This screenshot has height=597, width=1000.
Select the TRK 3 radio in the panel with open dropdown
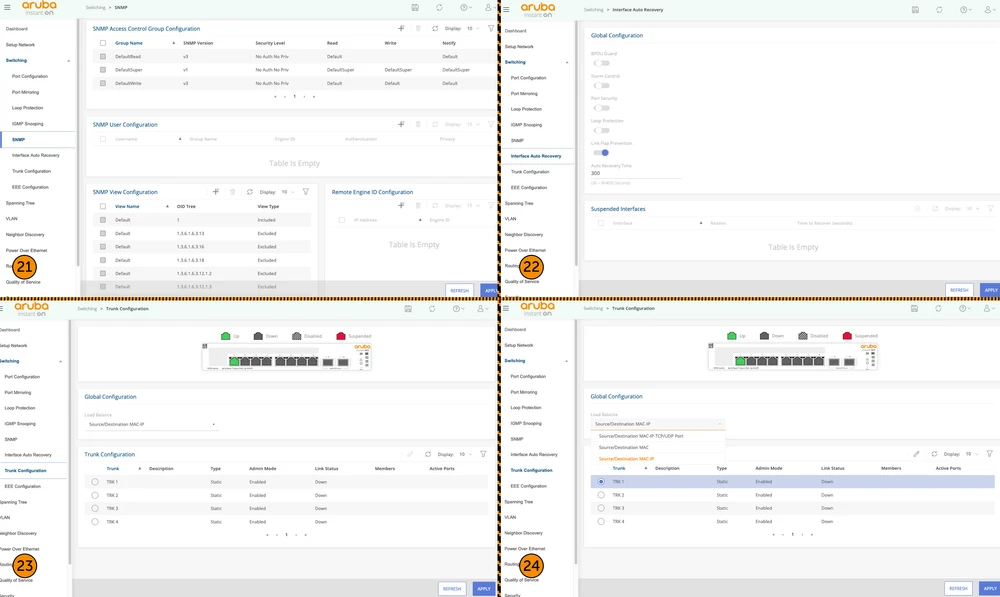pos(600,508)
